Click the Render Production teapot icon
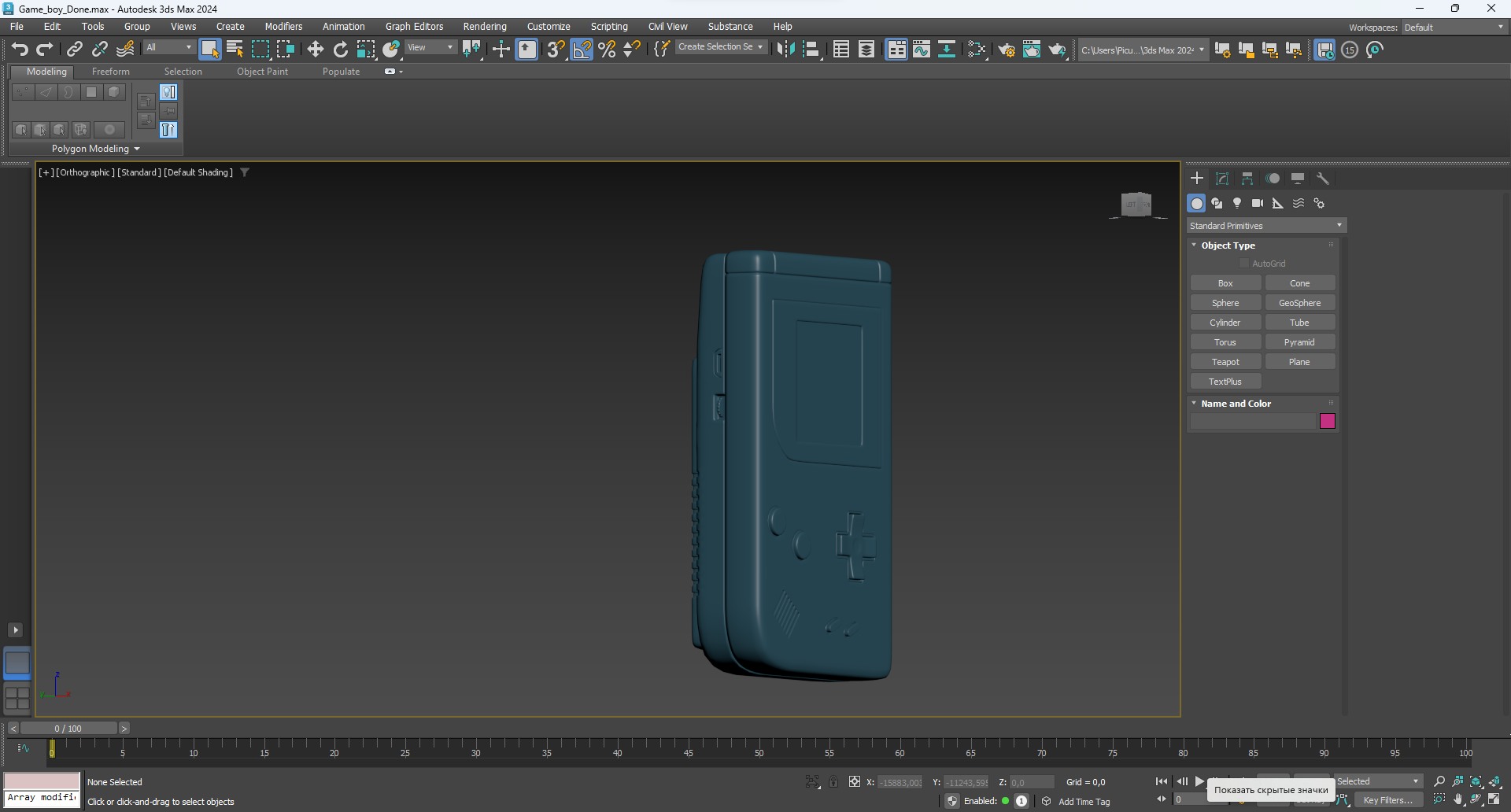The height and width of the screenshot is (812, 1511). [1057, 50]
